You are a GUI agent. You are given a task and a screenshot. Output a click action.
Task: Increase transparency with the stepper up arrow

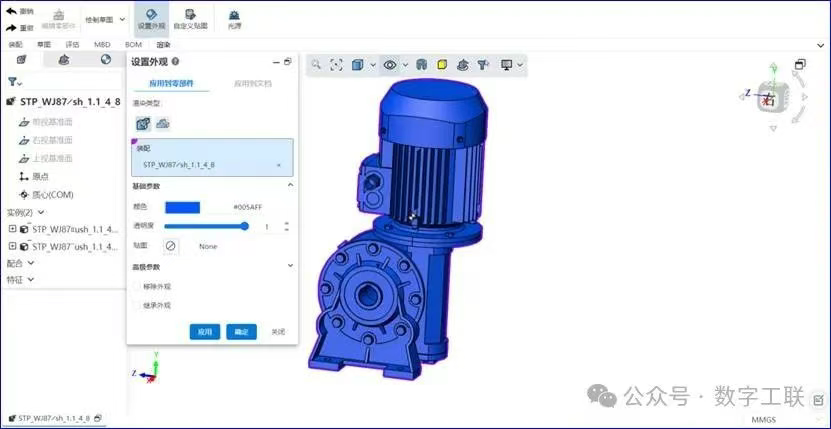[x=287, y=223]
